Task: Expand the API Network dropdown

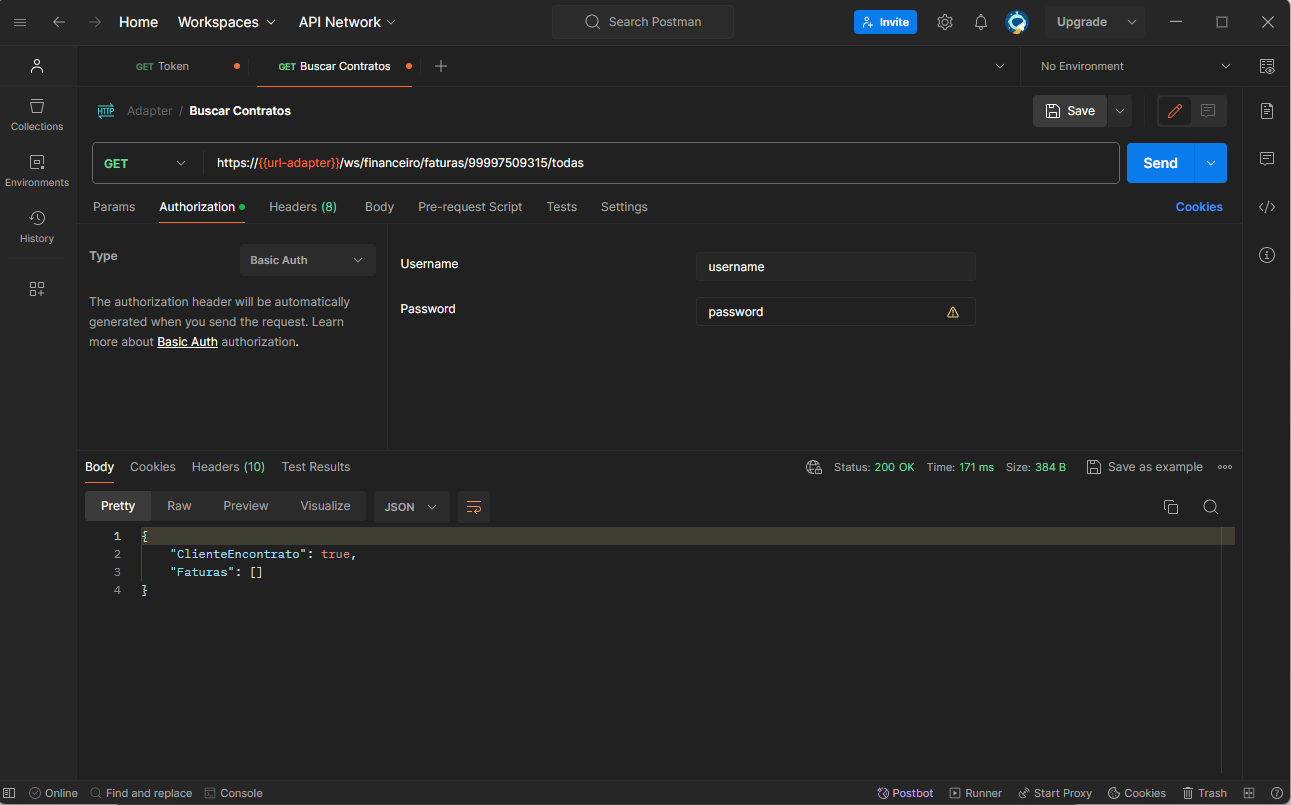Action: (x=347, y=22)
